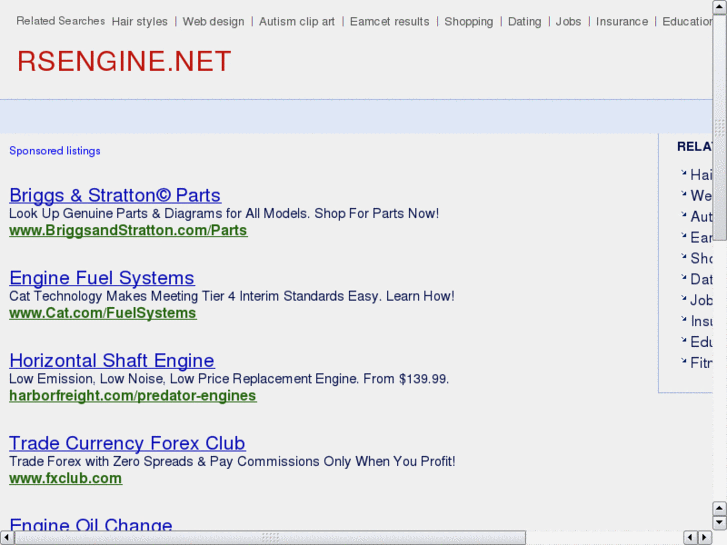Viewport: 727px width, 545px height.
Task: Open the sidebar Job related link
Action: [x=701, y=300]
